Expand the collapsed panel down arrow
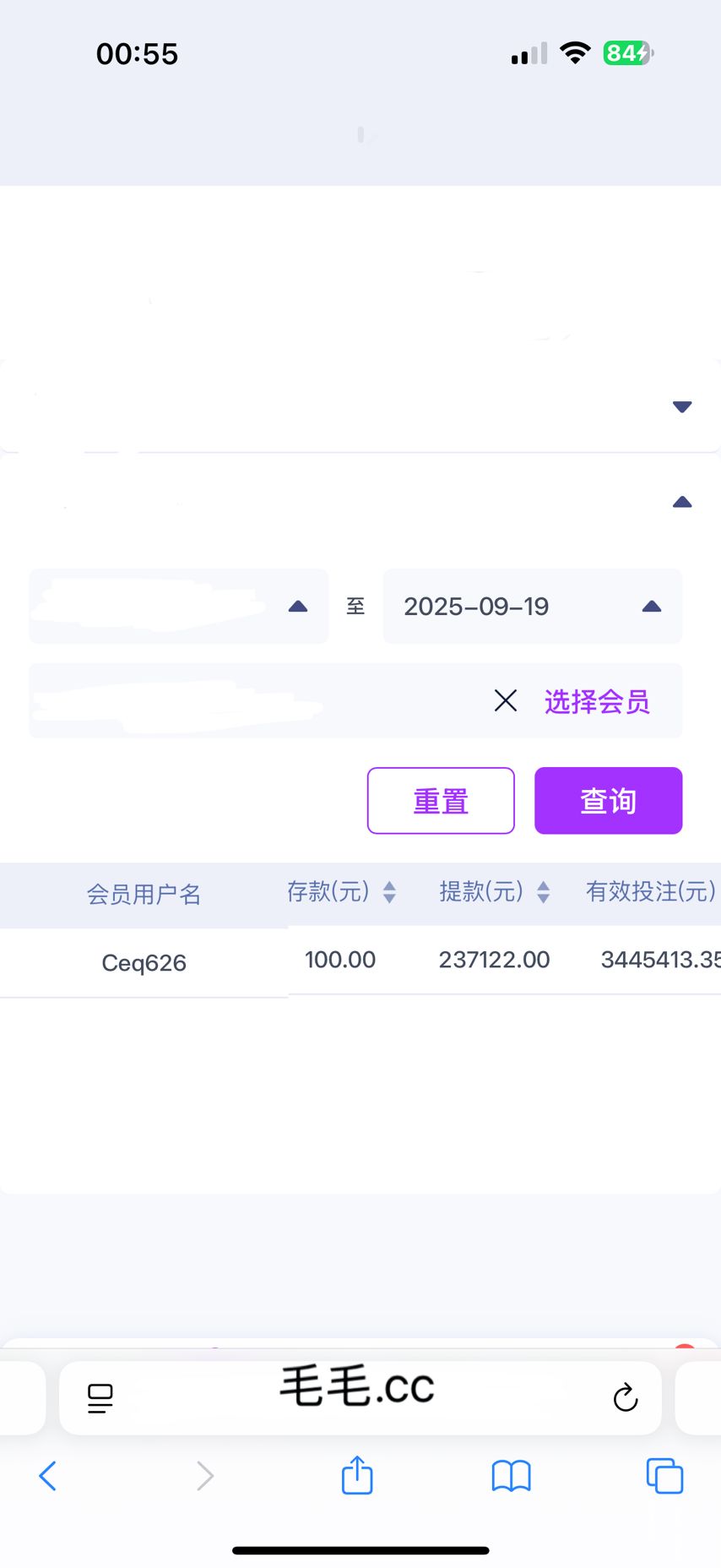This screenshot has width=721, height=1568. coord(682,407)
